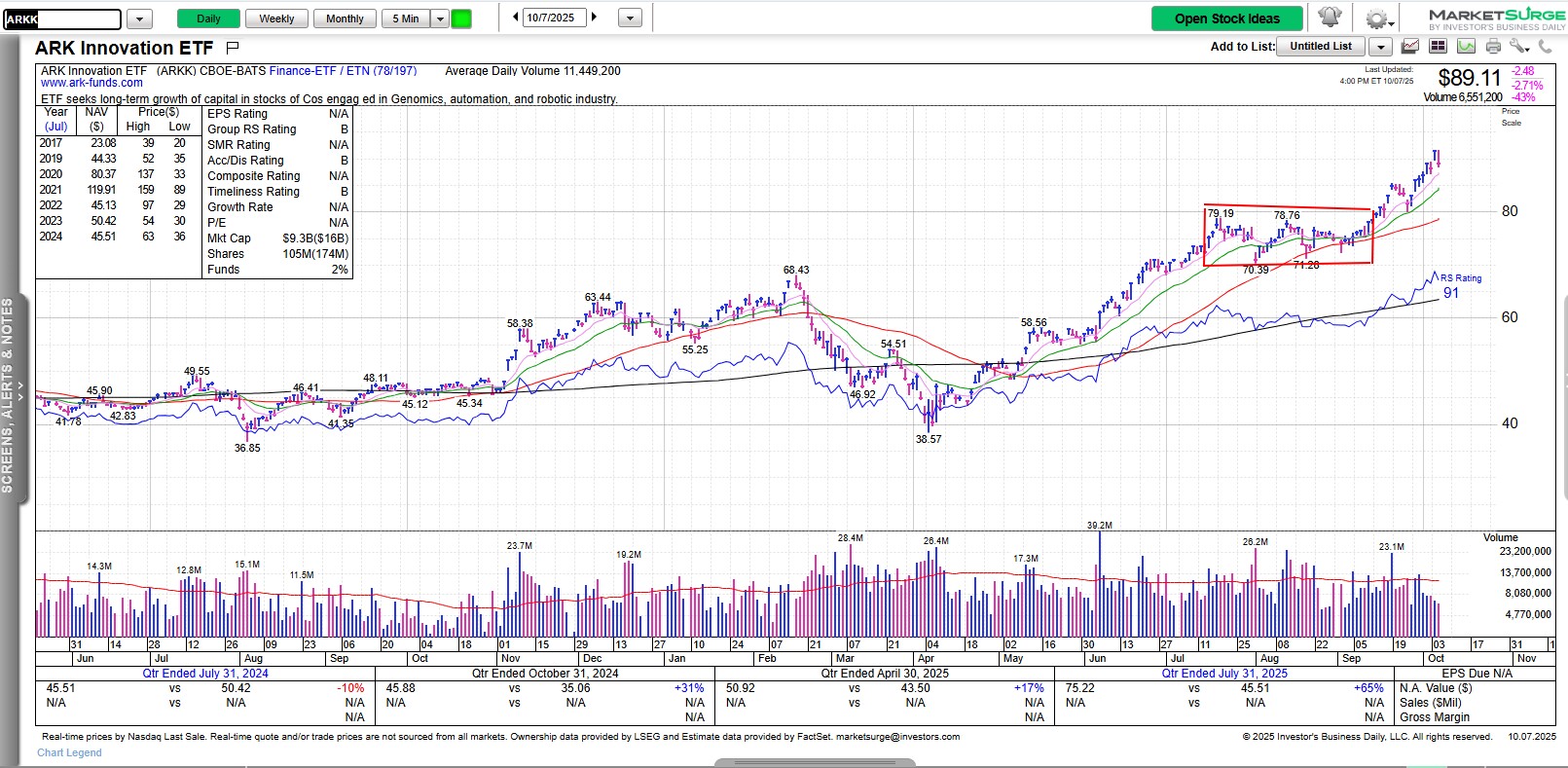The width and height of the screenshot is (1568, 768).
Task: Toggle the green real-time indicator square
Action: tap(461, 18)
